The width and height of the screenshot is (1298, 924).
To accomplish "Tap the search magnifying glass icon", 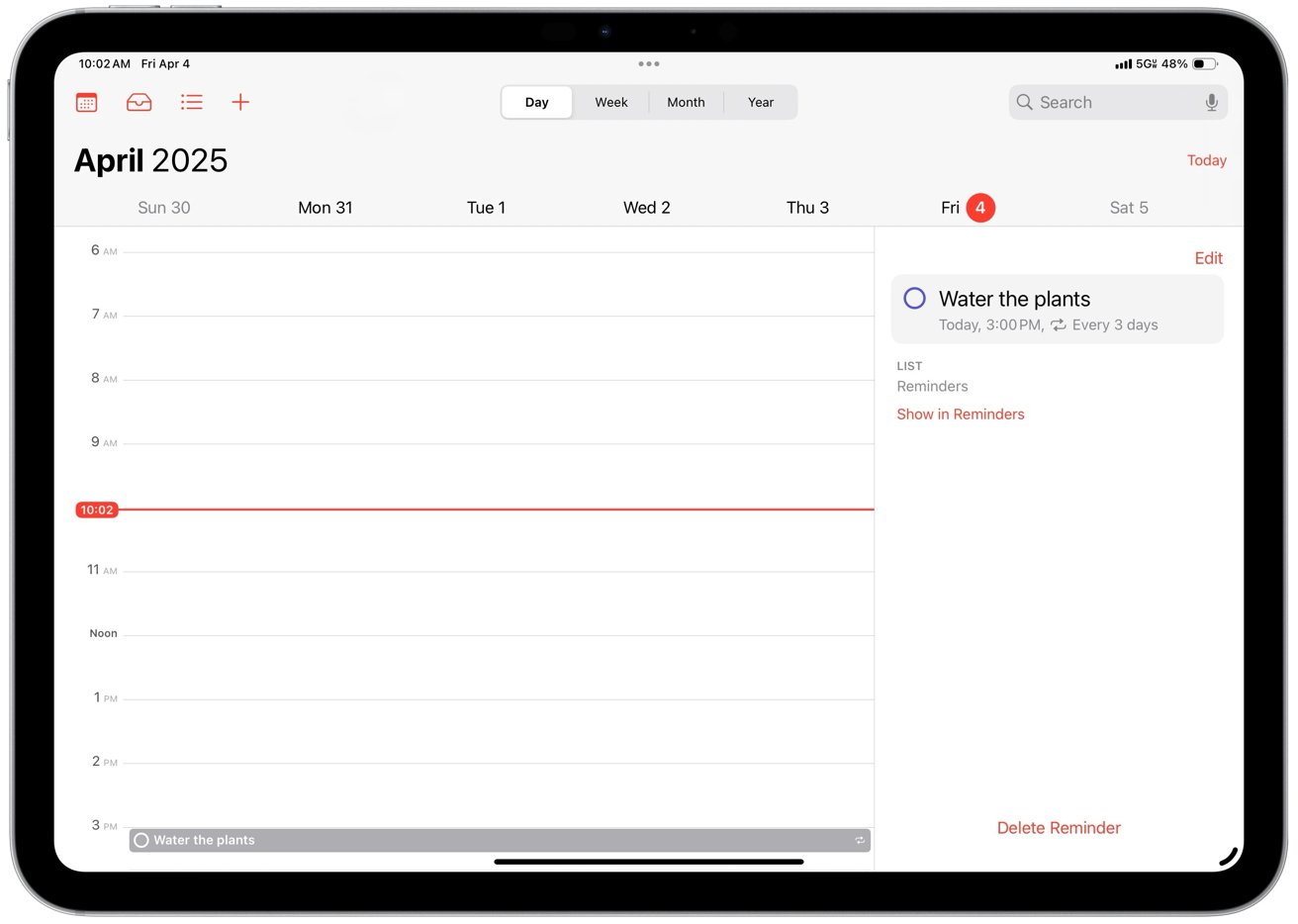I will tap(1025, 102).
